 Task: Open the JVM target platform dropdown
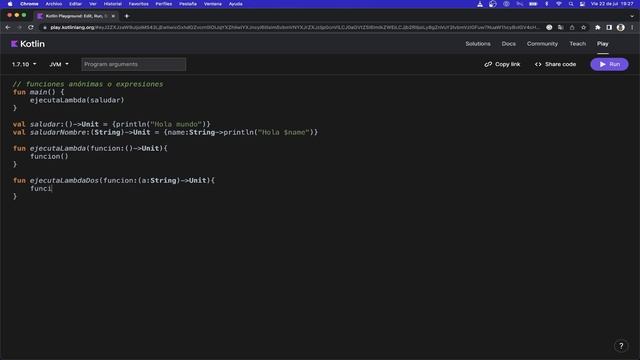[x=59, y=64]
